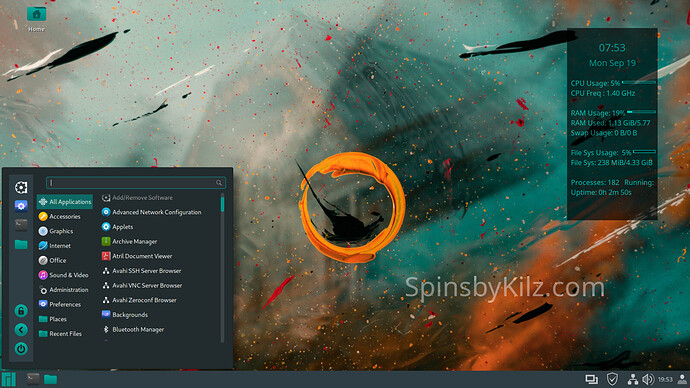Open the sound volume applet
This screenshot has width=690, height=388.
coord(648,379)
